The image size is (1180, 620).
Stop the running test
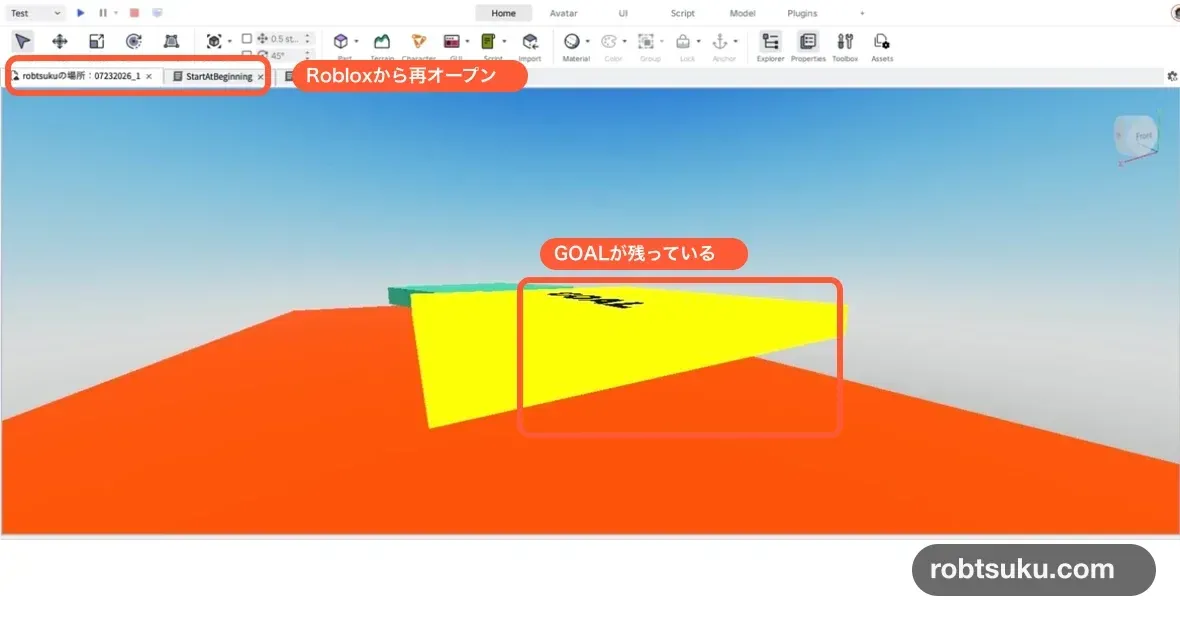click(134, 13)
